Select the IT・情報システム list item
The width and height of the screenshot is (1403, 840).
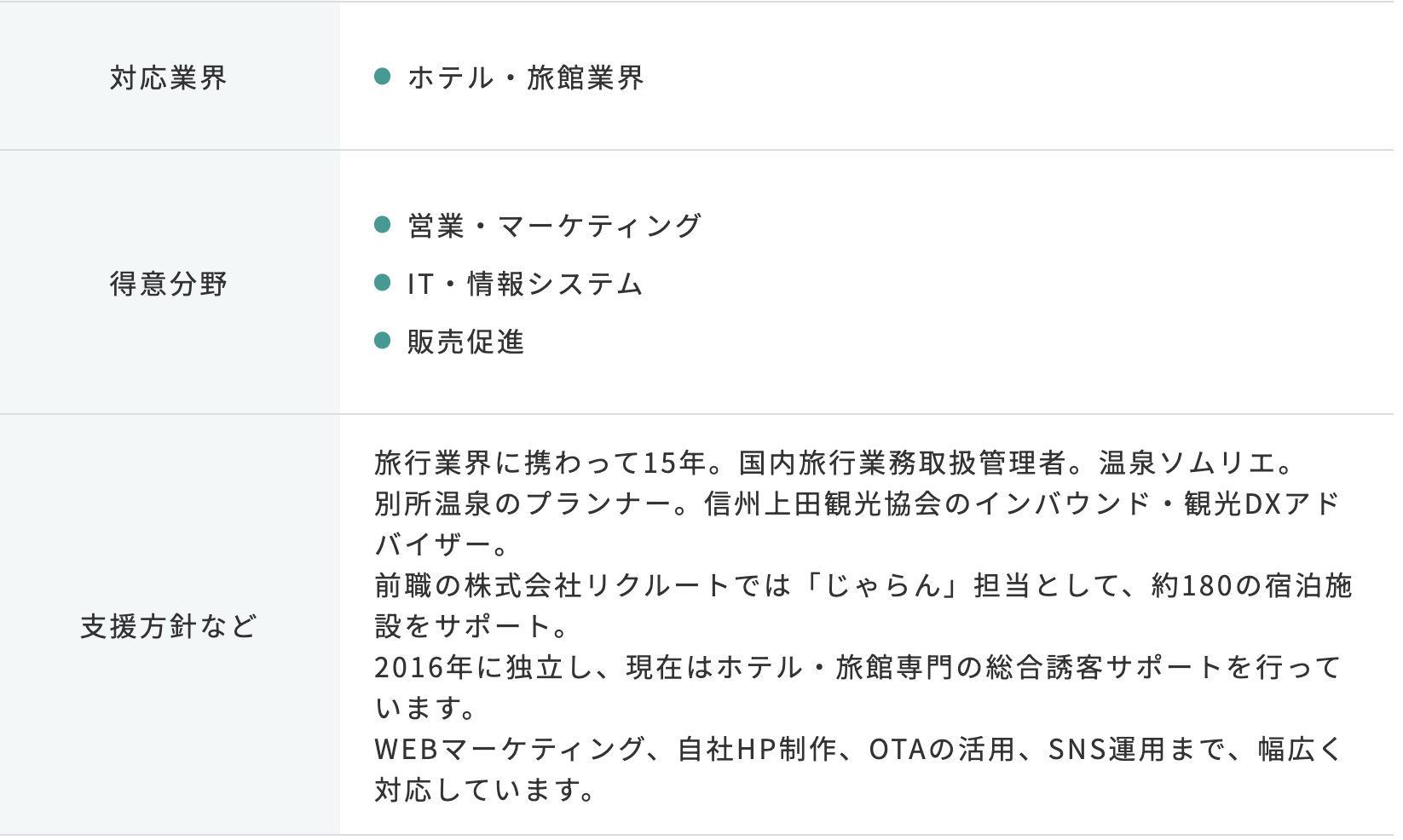[525, 284]
